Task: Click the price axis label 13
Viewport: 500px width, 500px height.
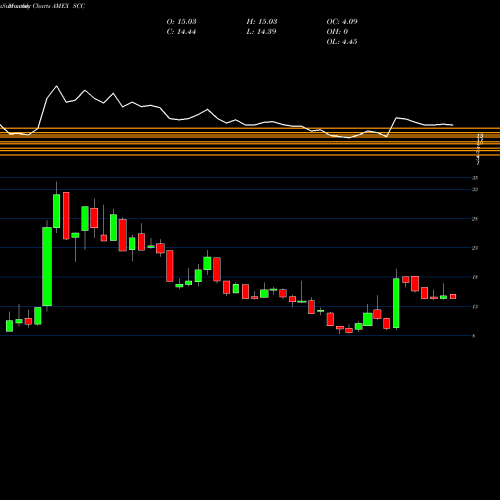Action: coord(475,307)
